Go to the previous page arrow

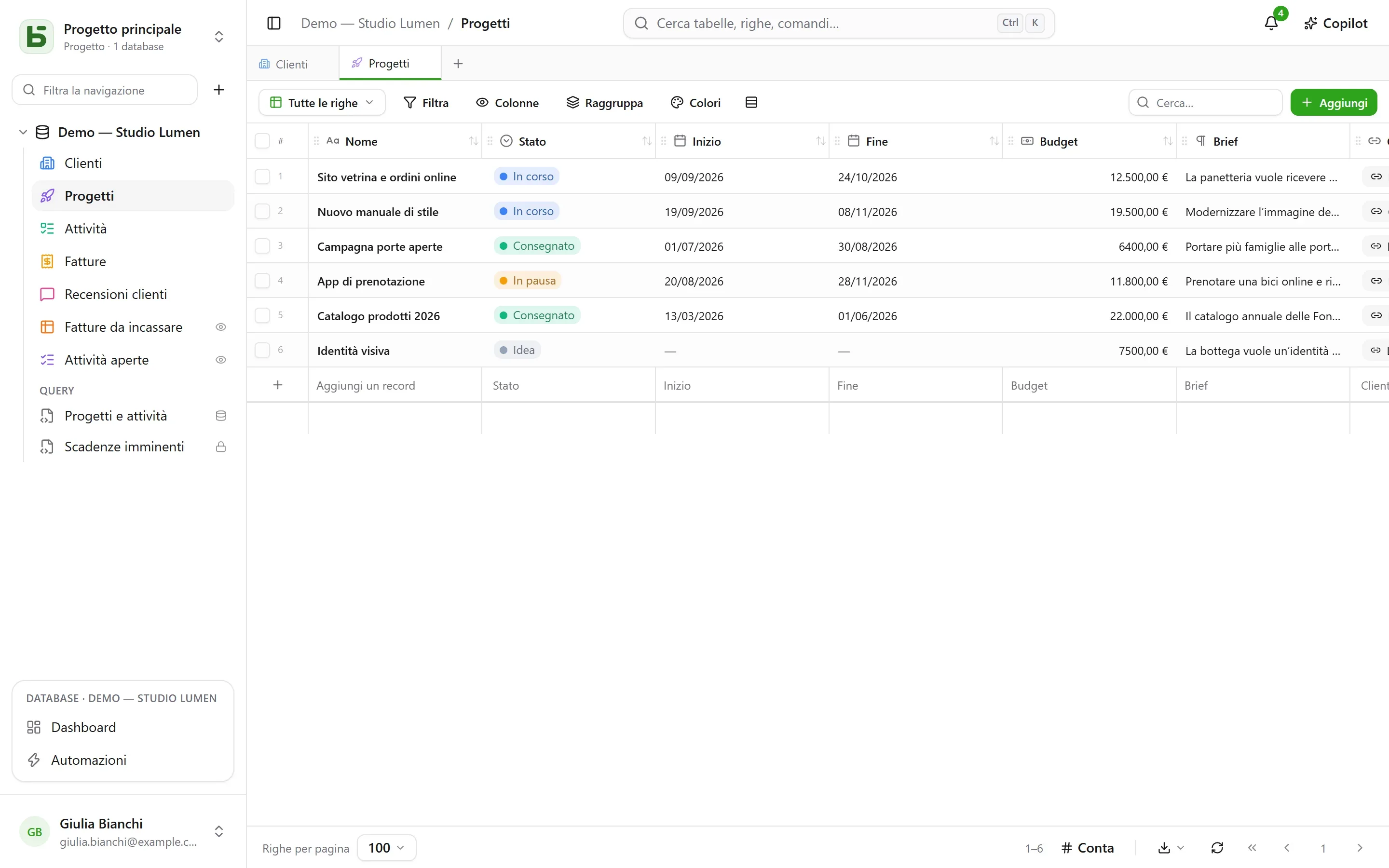(1287, 848)
